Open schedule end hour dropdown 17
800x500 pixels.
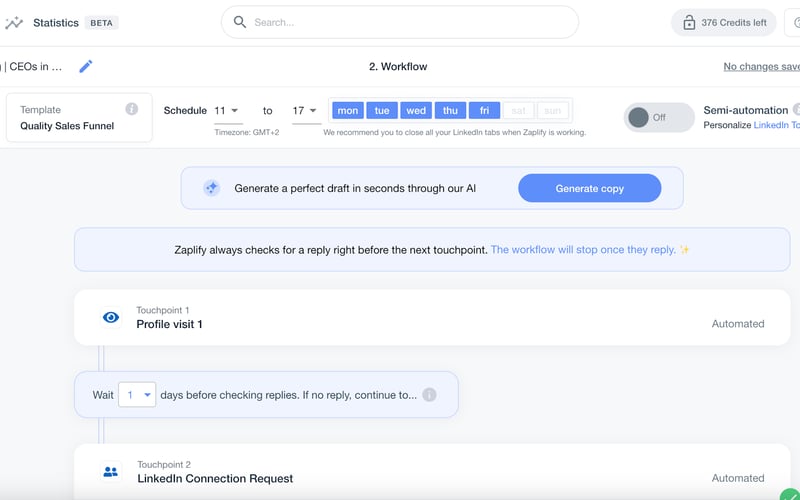coord(306,111)
